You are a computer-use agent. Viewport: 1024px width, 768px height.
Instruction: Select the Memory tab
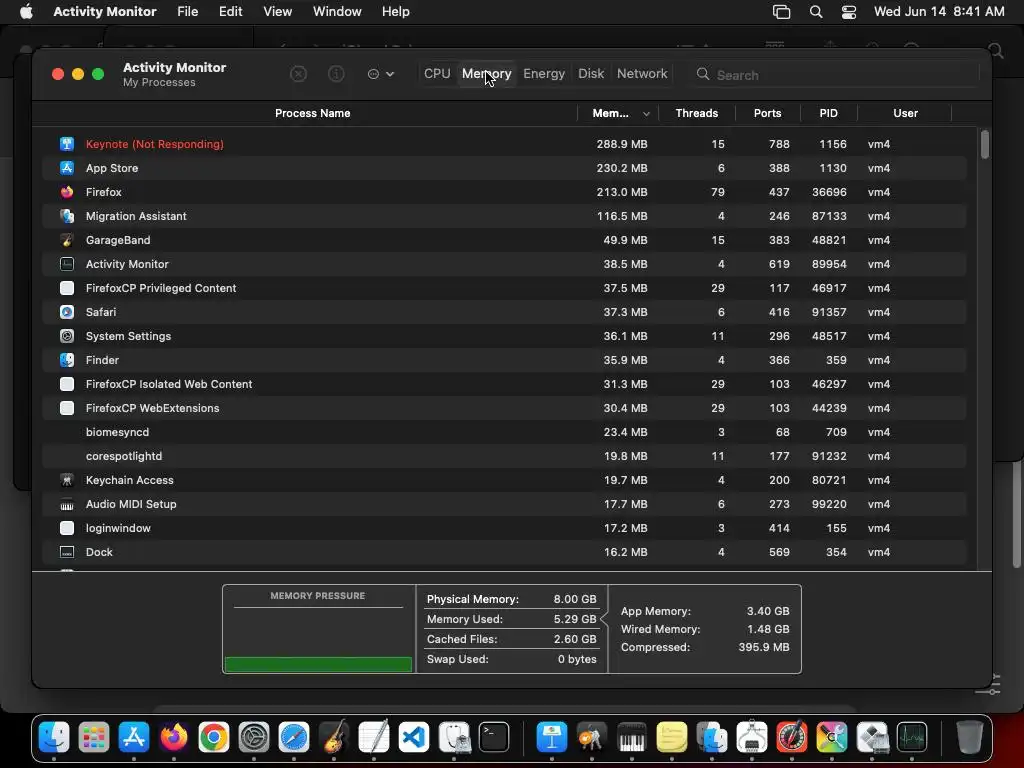(x=487, y=74)
